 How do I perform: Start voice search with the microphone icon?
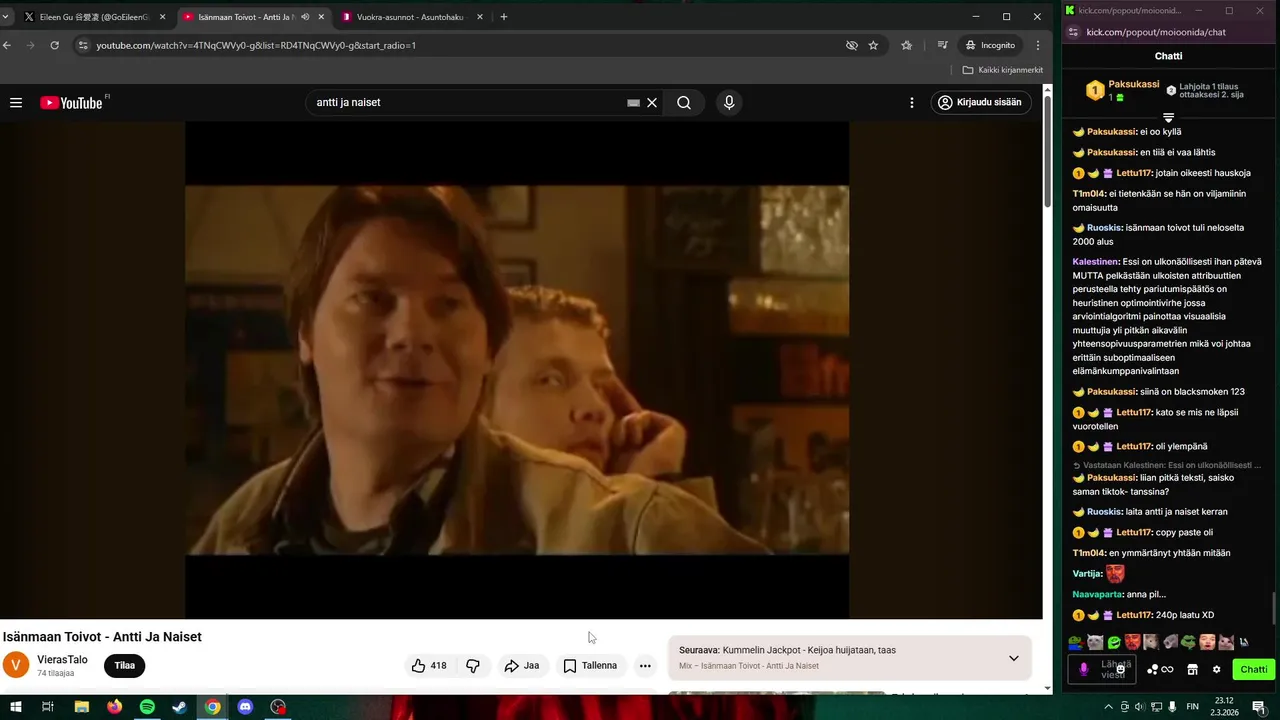pyautogui.click(x=729, y=102)
